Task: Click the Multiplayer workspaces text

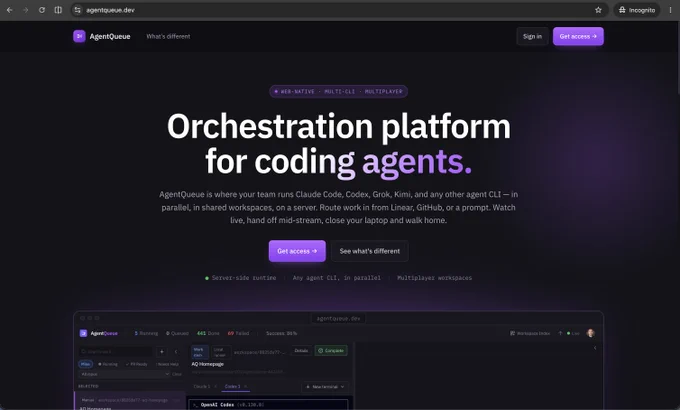Action: 435,278
